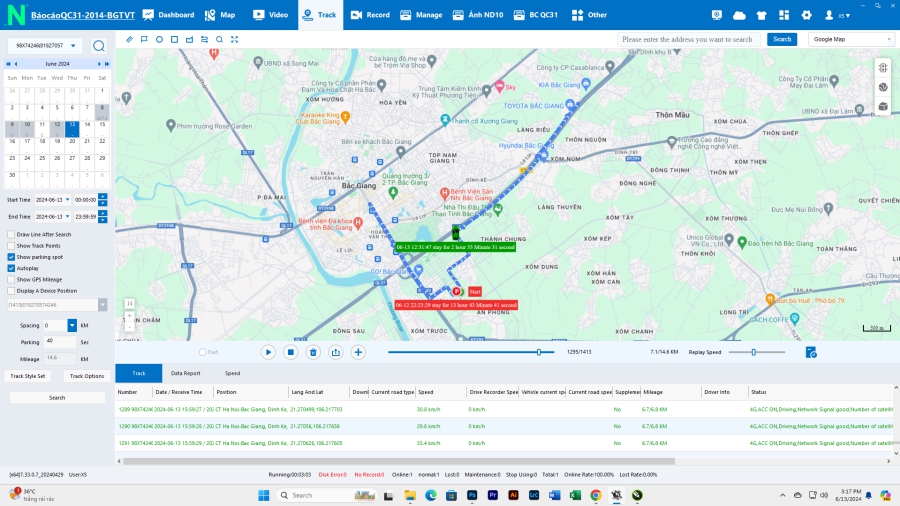Click the flag marker tool icon
The height and width of the screenshot is (506, 900).
[144, 39]
